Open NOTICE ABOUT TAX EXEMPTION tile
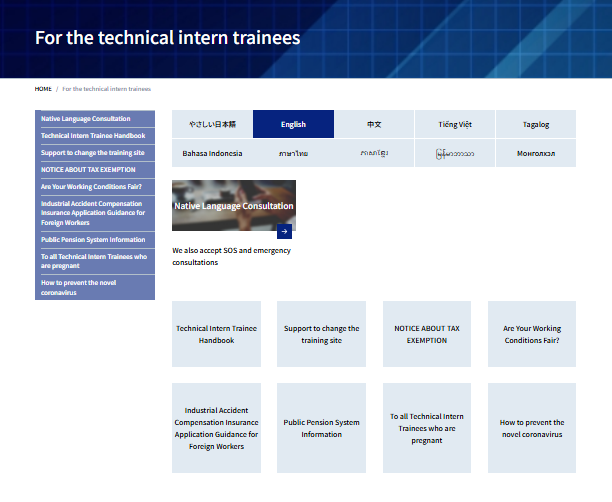 [426, 334]
